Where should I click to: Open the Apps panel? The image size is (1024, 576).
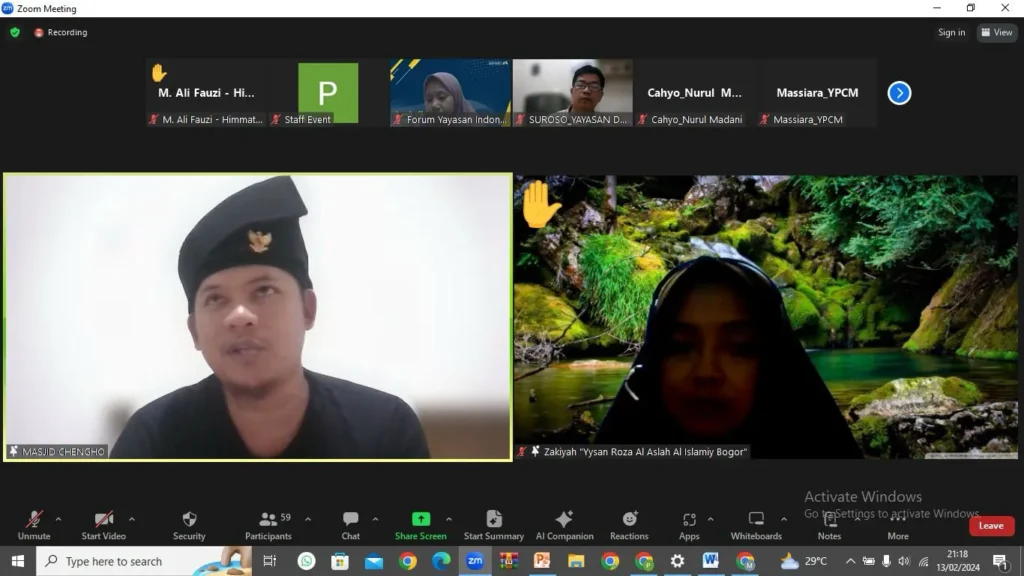(x=689, y=526)
